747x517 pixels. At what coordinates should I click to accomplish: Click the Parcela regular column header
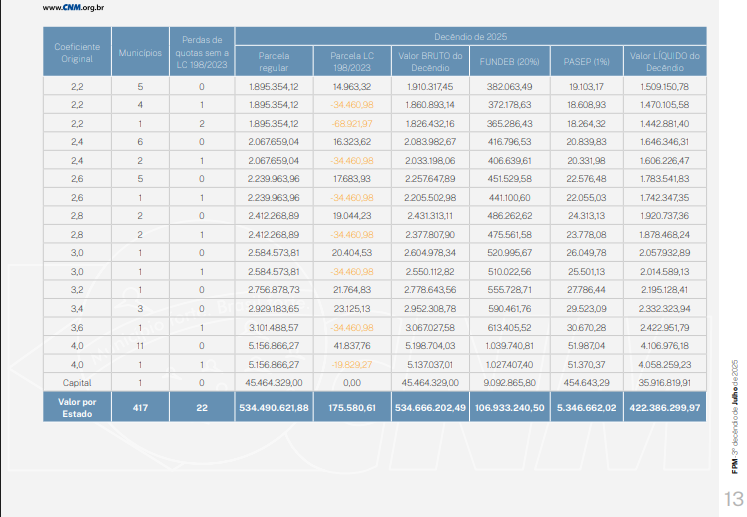274,60
